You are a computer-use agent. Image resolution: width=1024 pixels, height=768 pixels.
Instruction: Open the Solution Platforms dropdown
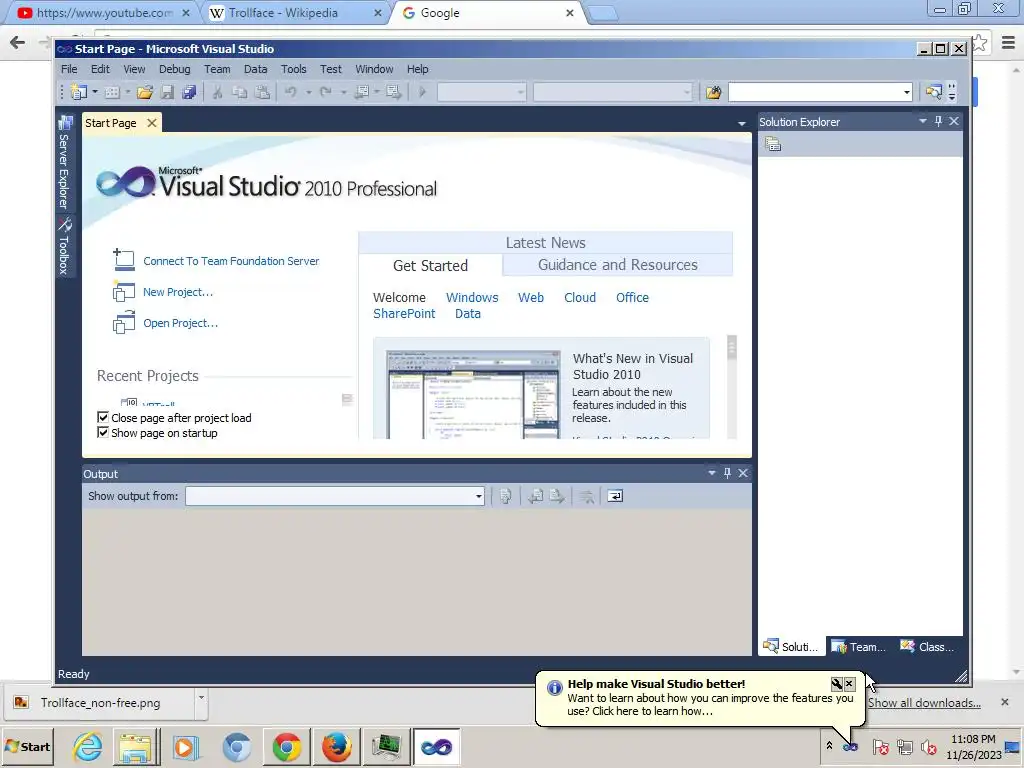pos(613,93)
